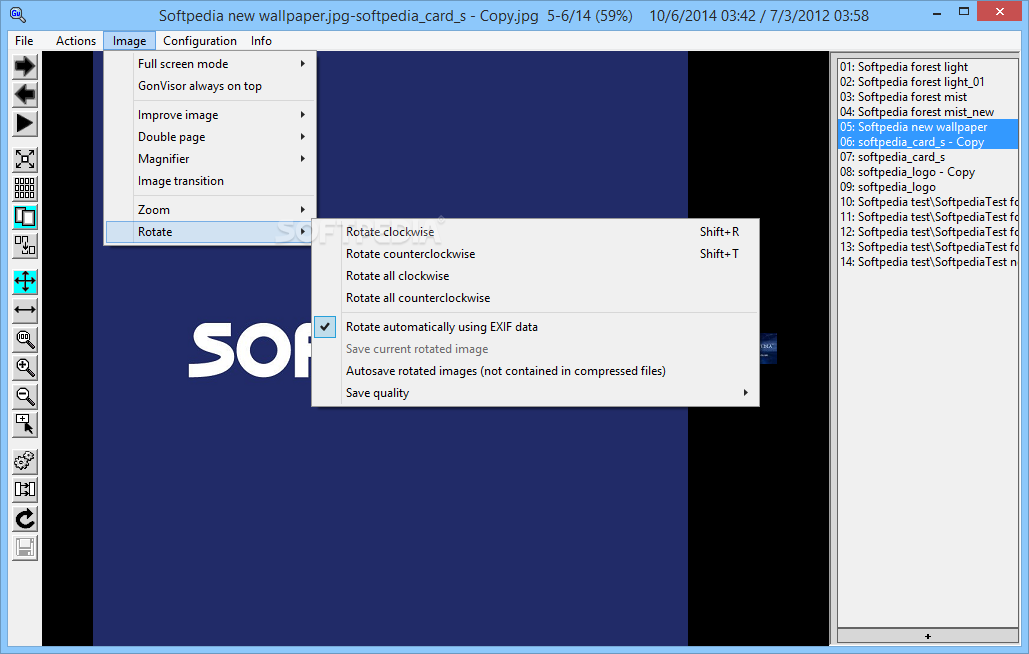The height and width of the screenshot is (654, 1029).
Task: Select file list entry 11: Softpedia test
Action: point(928,217)
